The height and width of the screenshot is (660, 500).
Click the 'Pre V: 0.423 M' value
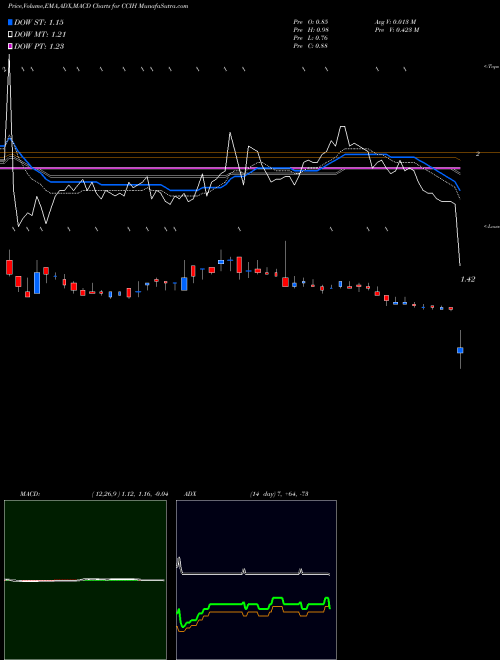(397, 30)
